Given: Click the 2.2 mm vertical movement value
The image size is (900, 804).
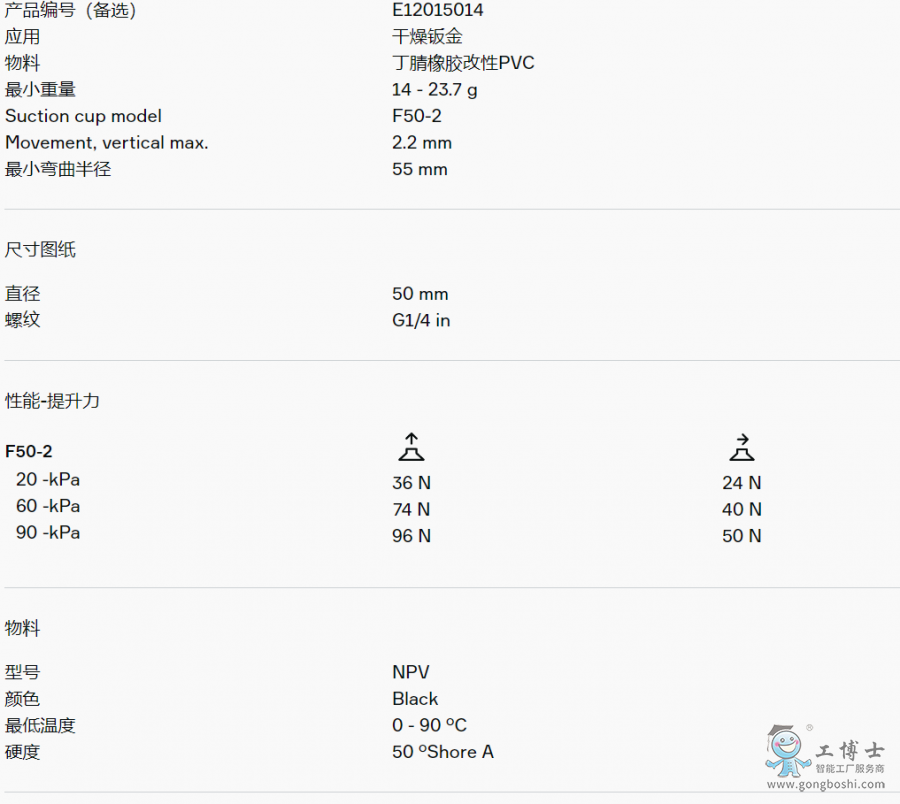Looking at the screenshot, I should (x=421, y=143).
